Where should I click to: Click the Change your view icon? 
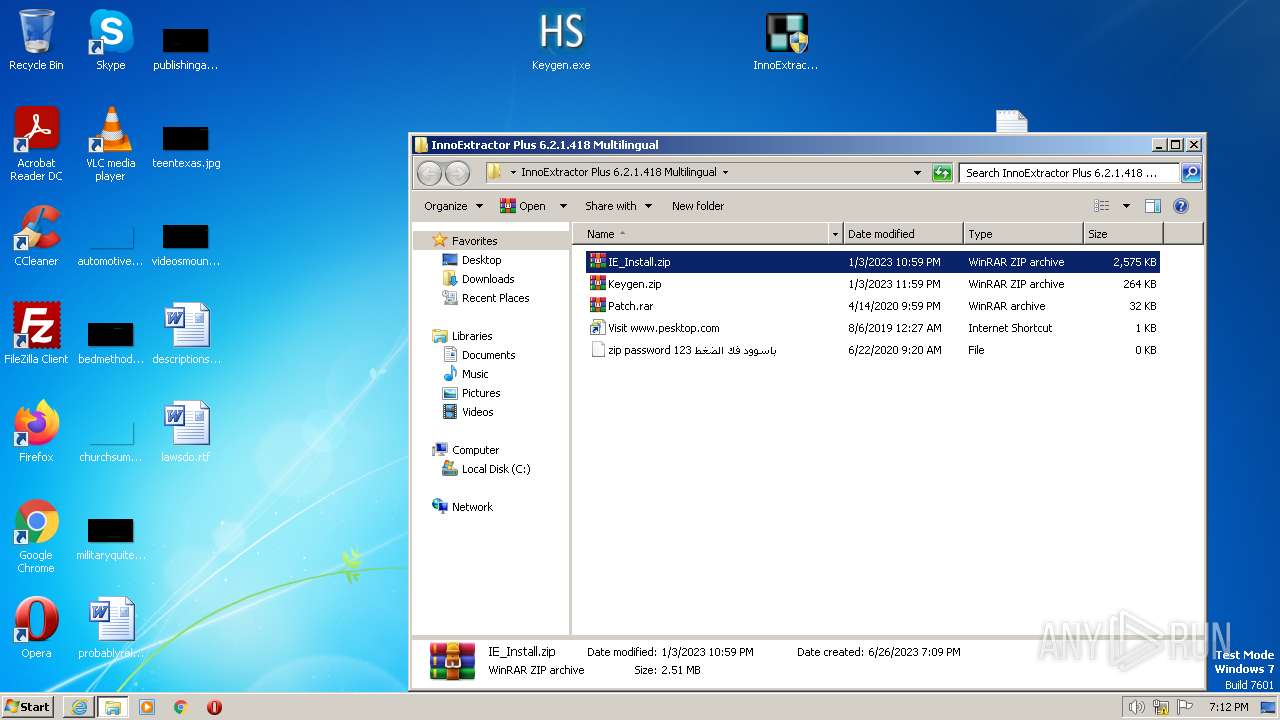1102,206
